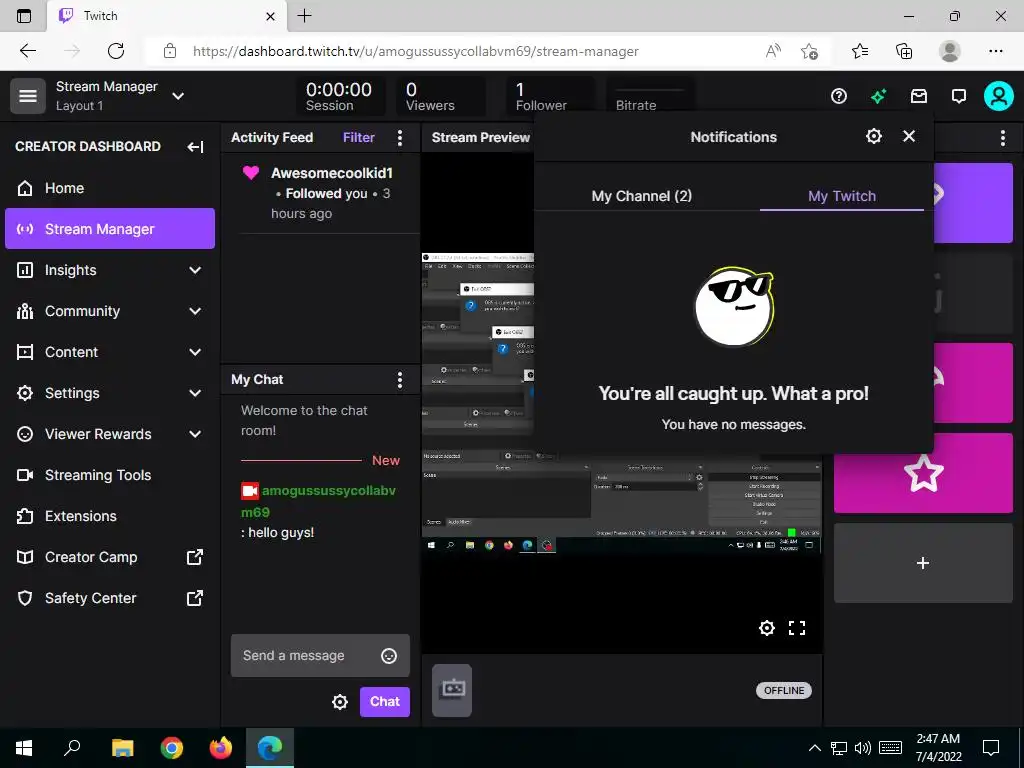Viewport: 1024px width, 768px height.
Task: Open Edge settings and more menu
Action: [995, 51]
